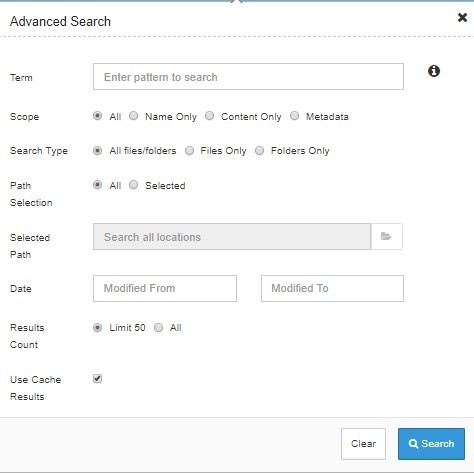The width and height of the screenshot is (474, 473).
Task: Click the Search button with magnifier icon
Action: (431, 444)
